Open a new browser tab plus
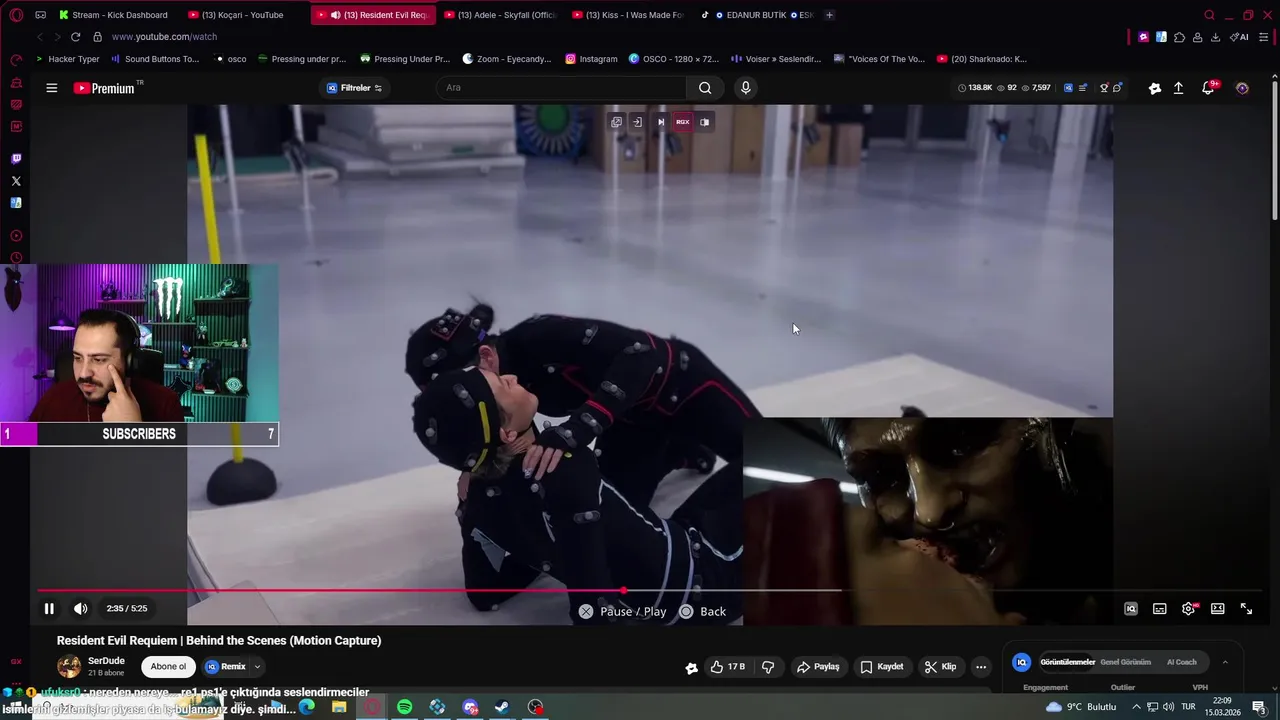This screenshot has height=720, width=1280. 829,15
